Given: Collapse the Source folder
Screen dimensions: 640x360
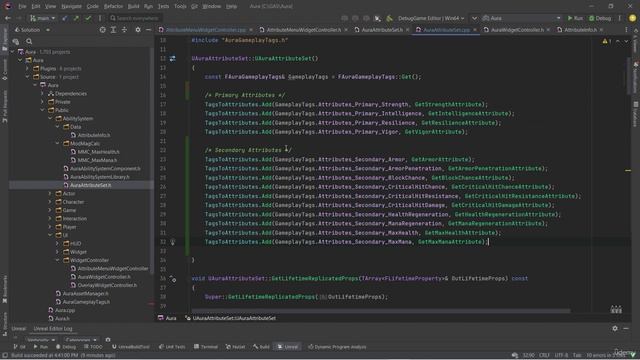Looking at the screenshot, I should click(x=27, y=77).
